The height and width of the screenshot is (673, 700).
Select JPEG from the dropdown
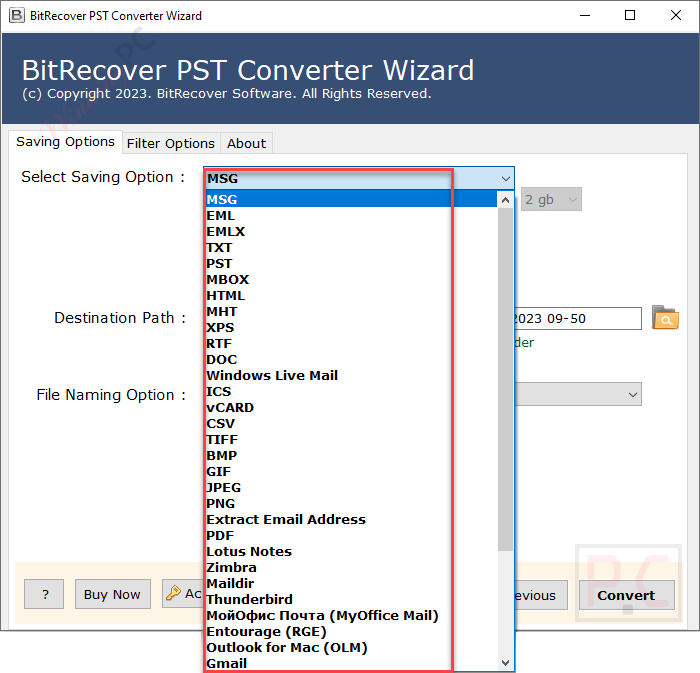(351, 488)
